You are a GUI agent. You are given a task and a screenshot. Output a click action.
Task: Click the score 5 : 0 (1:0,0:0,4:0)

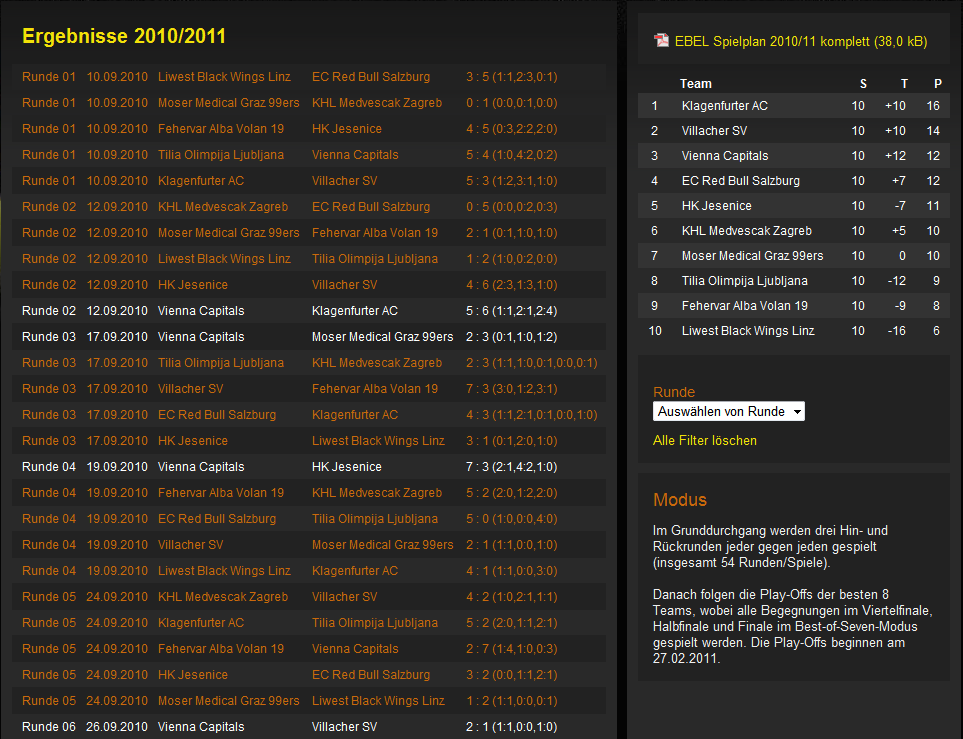[512, 518]
